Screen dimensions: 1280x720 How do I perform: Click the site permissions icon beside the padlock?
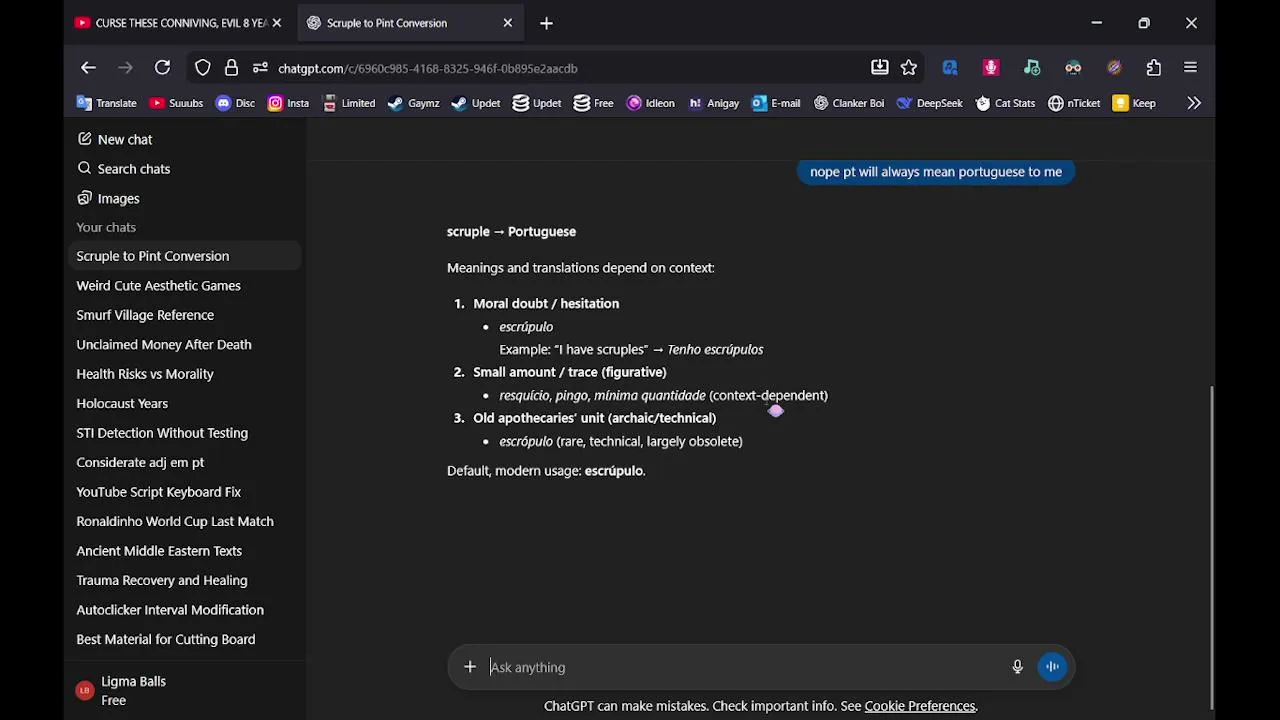click(x=260, y=68)
